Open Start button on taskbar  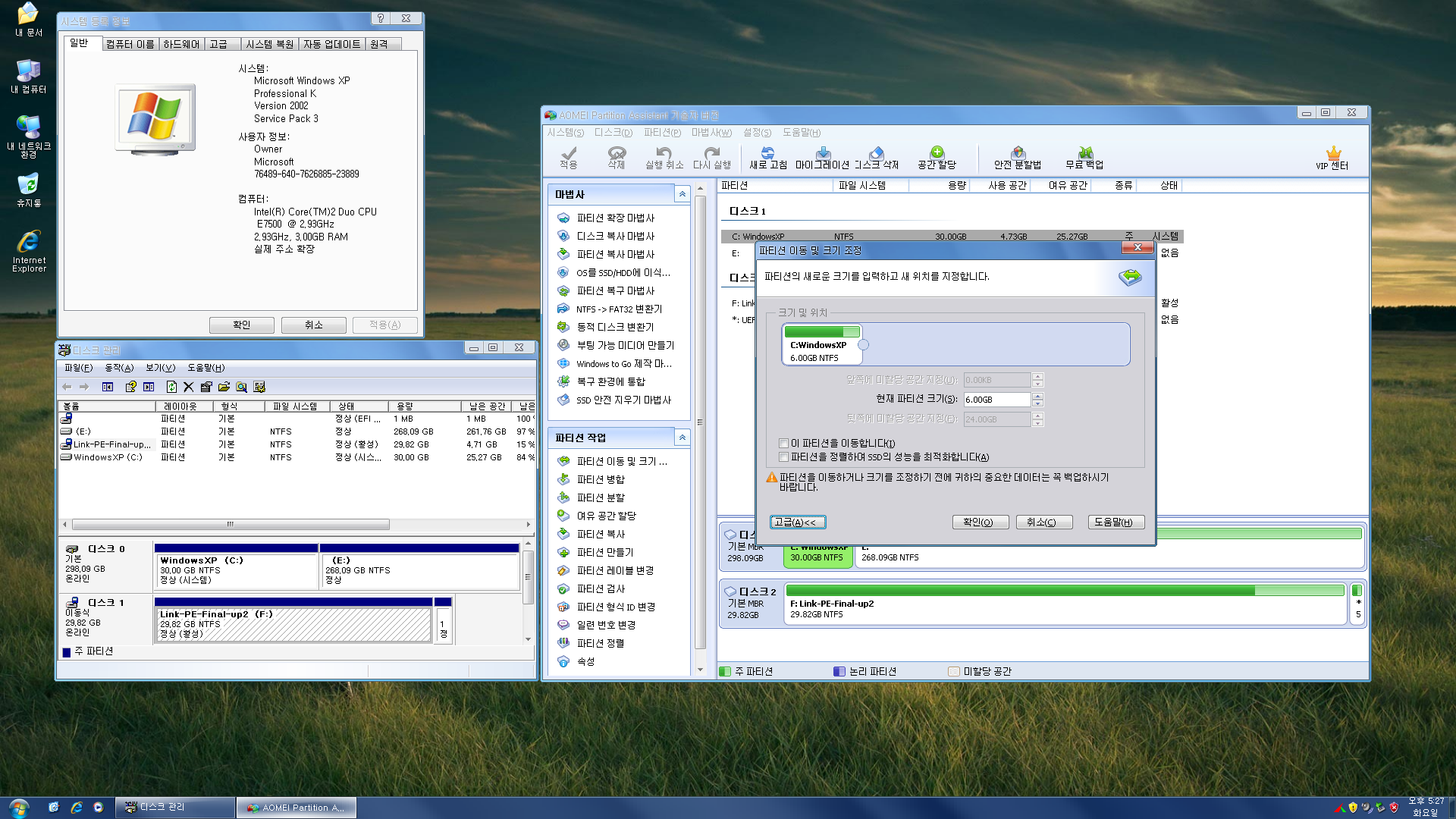click(20, 808)
